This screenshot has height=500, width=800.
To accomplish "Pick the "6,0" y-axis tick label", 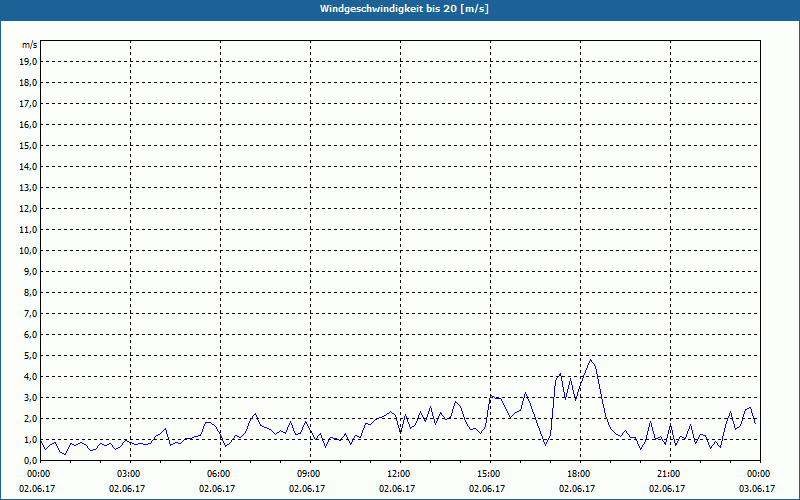I will click(30, 334).
